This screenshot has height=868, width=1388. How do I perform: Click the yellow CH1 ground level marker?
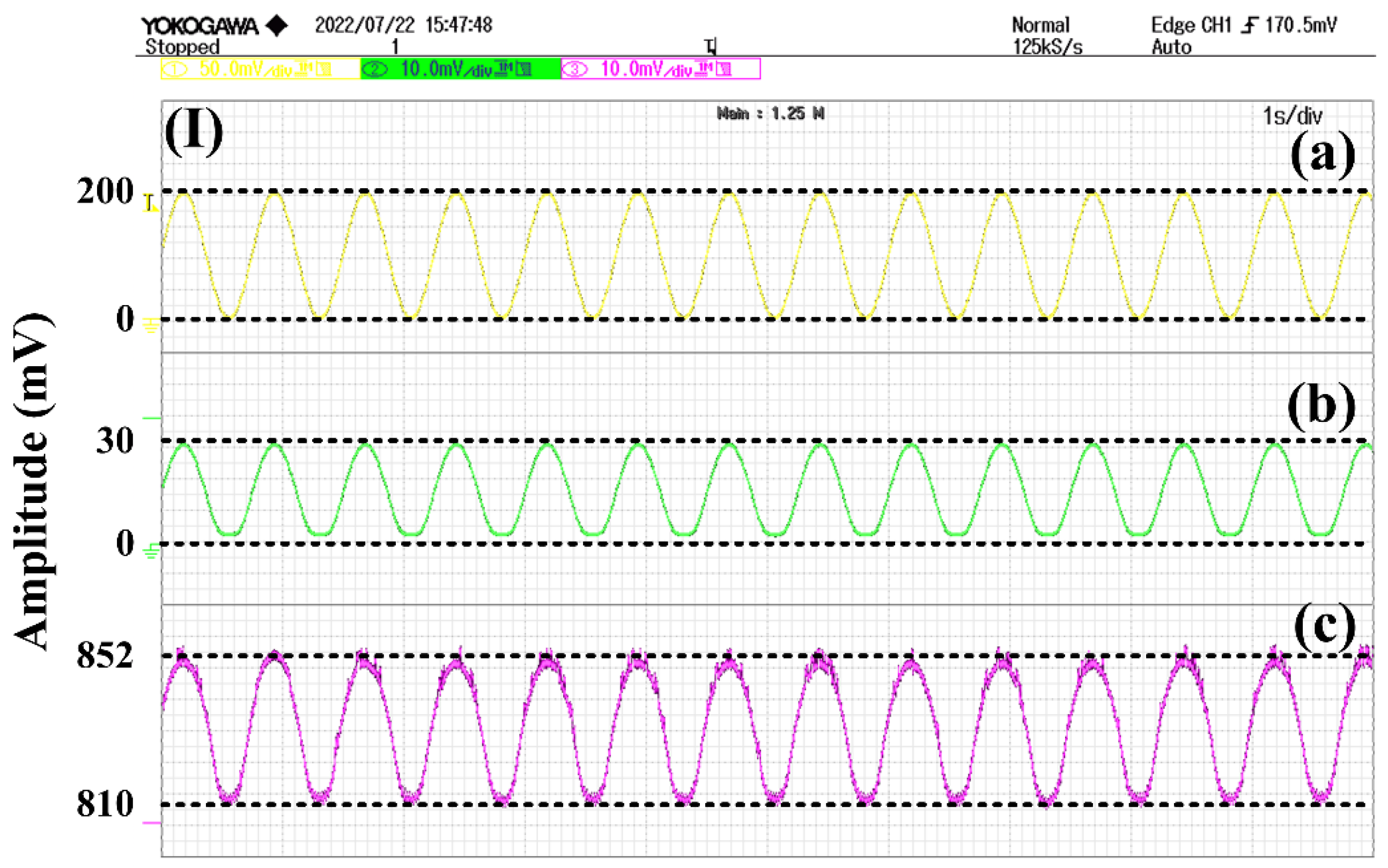[x=151, y=325]
